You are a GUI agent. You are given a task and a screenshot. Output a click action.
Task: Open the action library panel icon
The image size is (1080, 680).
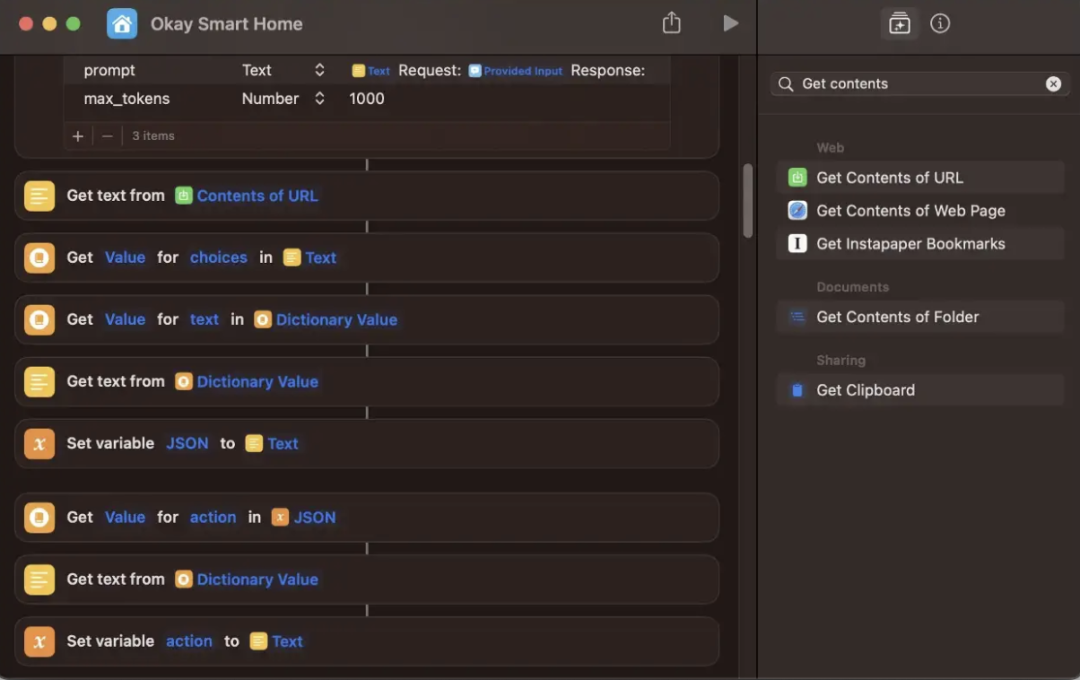point(899,23)
